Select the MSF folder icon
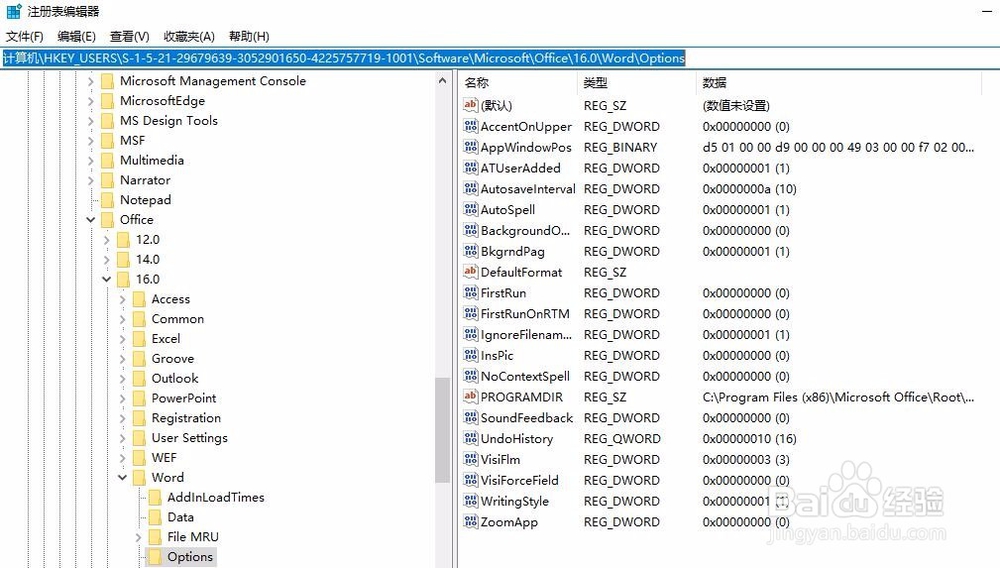Screen dimensions: 1000x568 coord(107,141)
